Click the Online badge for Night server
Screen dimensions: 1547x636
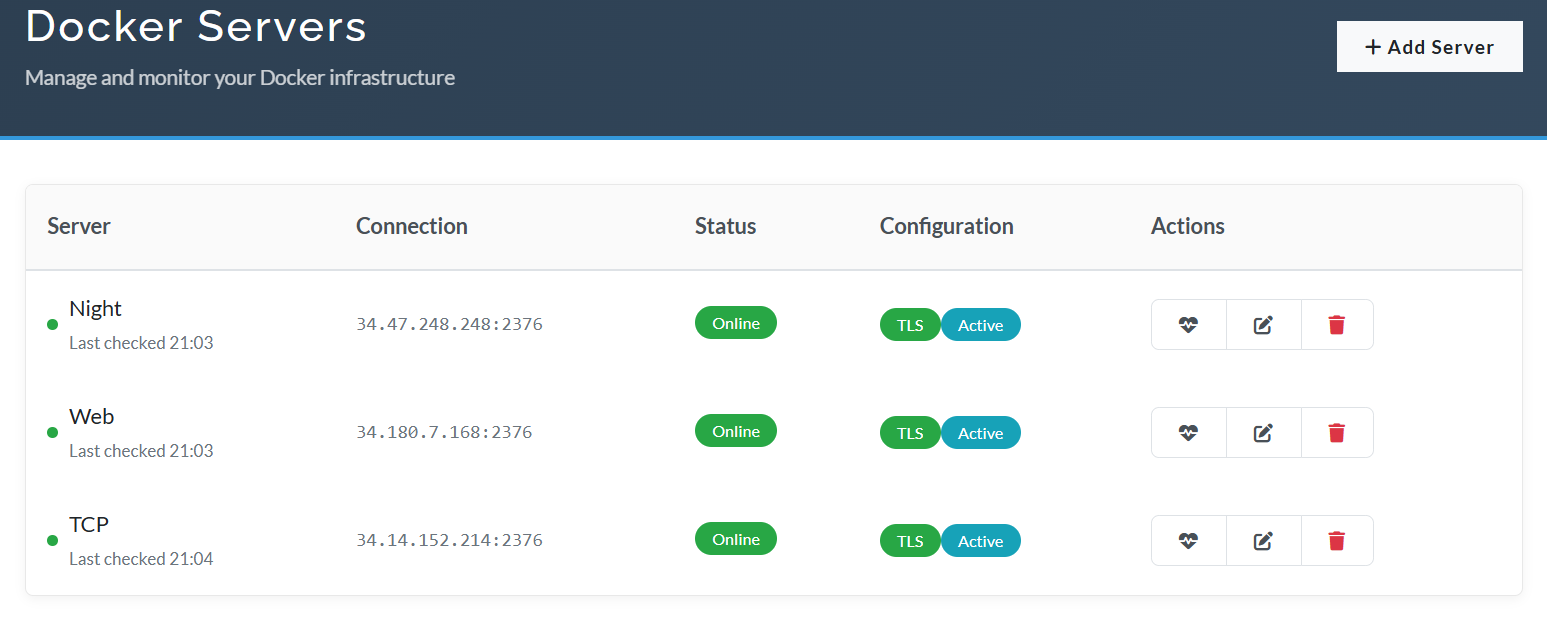coord(735,323)
